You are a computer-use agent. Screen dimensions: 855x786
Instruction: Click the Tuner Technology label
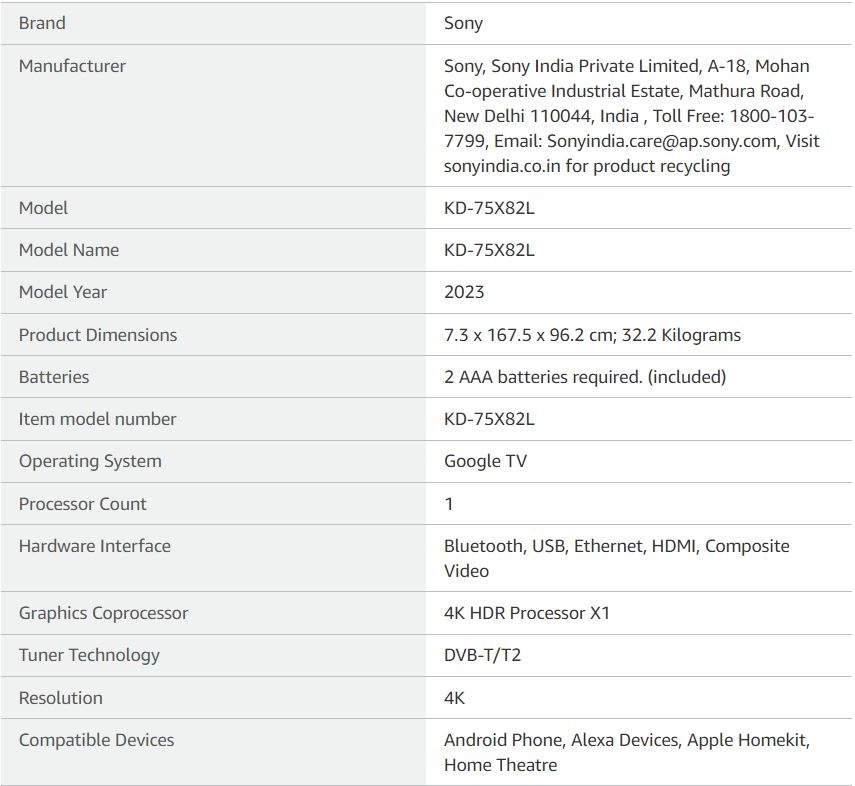point(89,655)
